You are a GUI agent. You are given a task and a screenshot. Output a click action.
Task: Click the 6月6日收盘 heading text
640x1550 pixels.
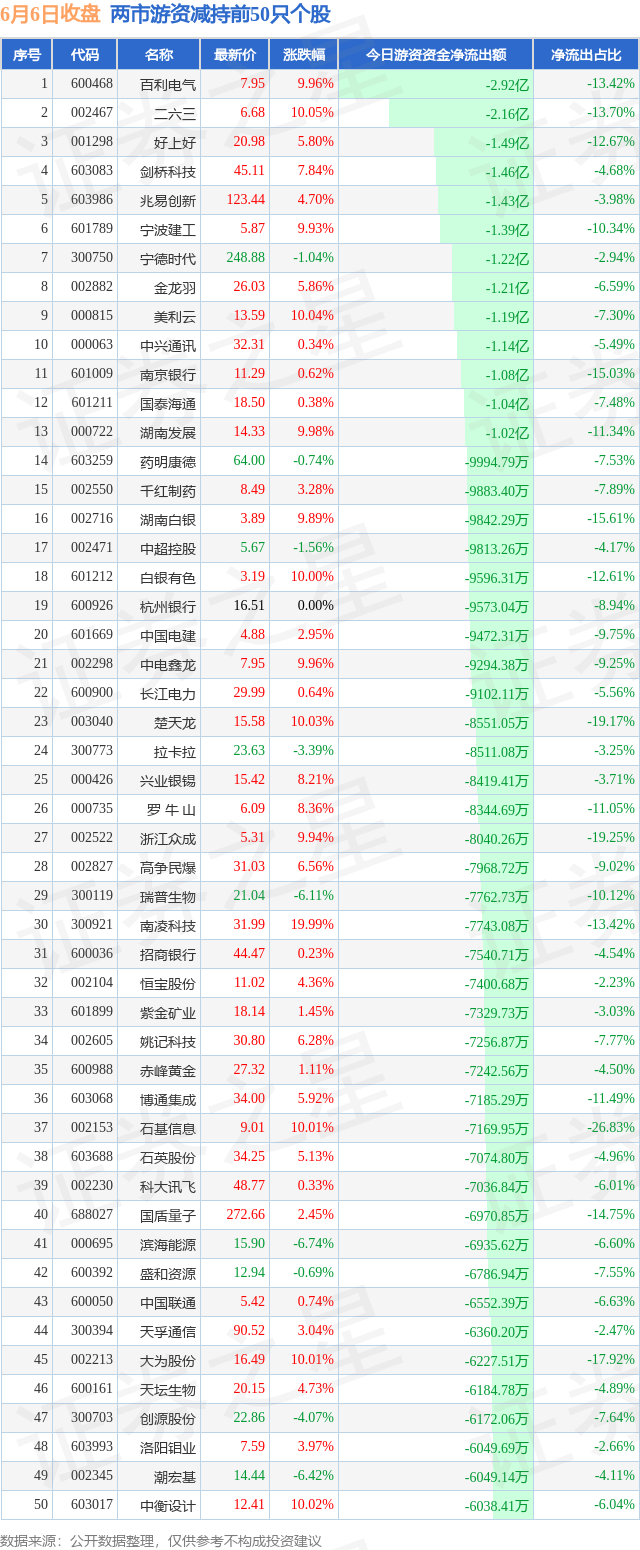click(x=51, y=14)
